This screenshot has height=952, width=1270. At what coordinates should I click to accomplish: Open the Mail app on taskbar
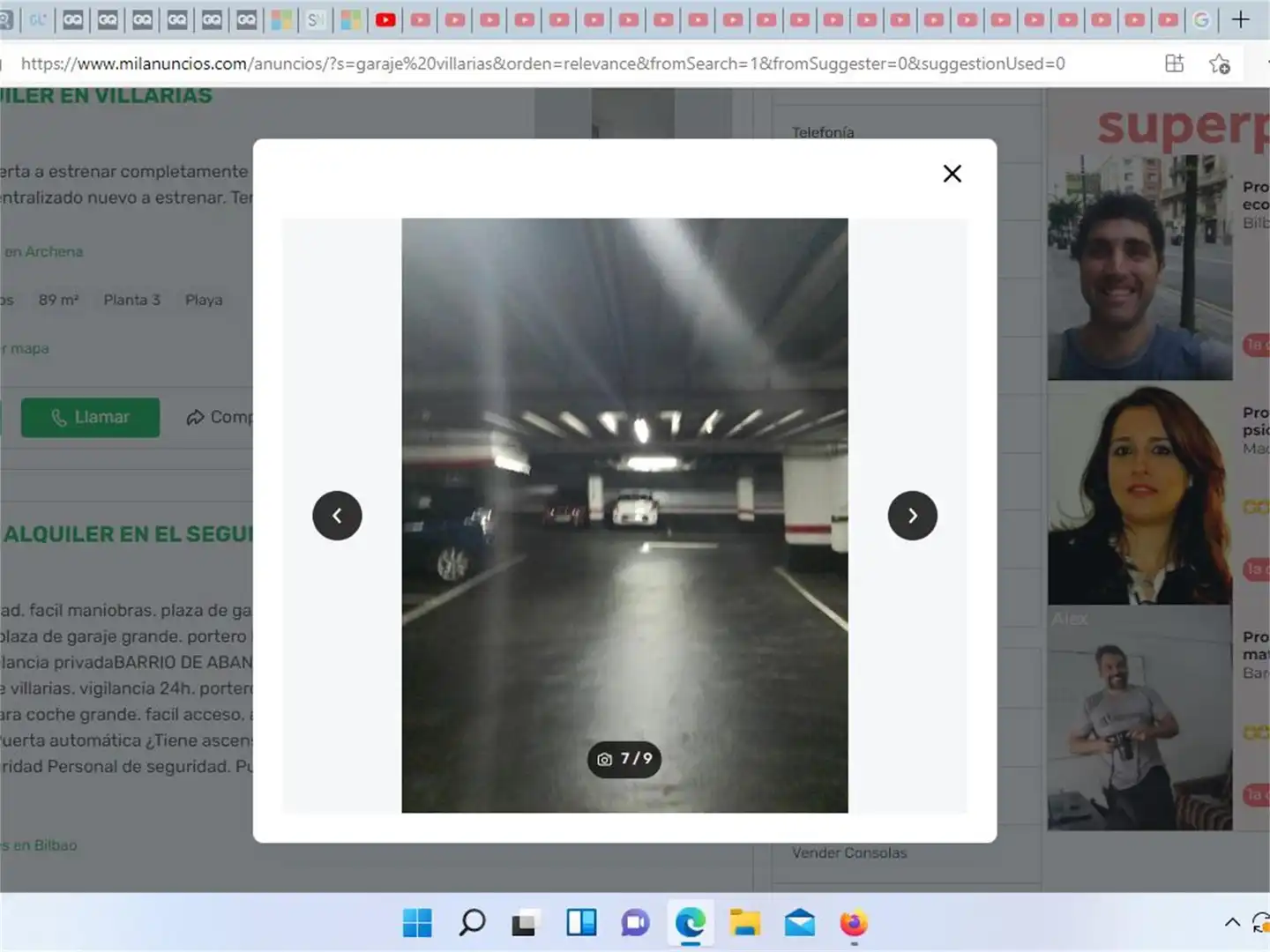799,923
